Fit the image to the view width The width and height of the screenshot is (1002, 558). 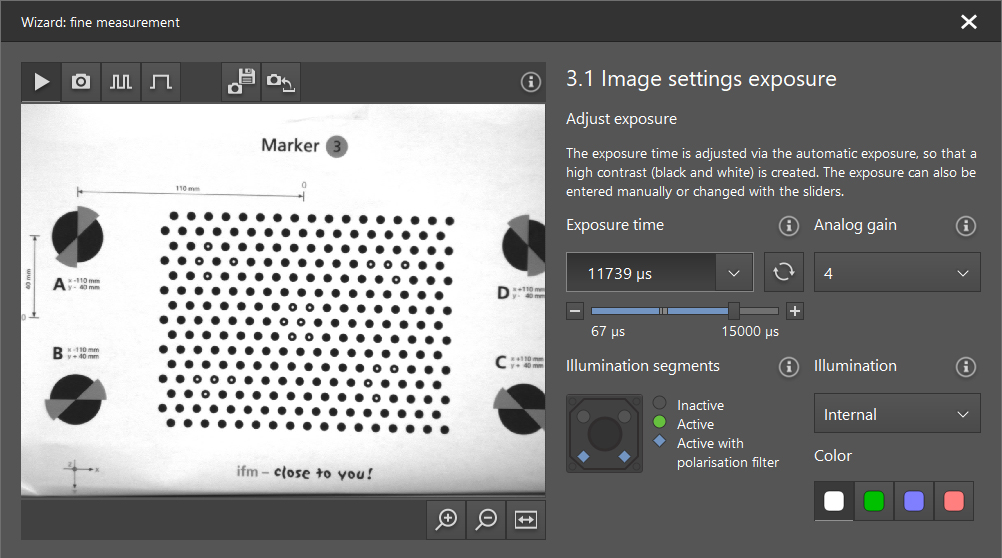click(526, 519)
